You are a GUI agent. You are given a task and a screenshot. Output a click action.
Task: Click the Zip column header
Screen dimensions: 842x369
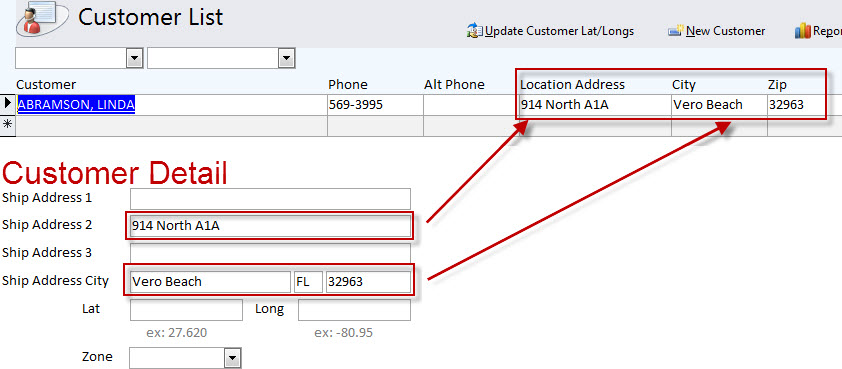(x=777, y=85)
